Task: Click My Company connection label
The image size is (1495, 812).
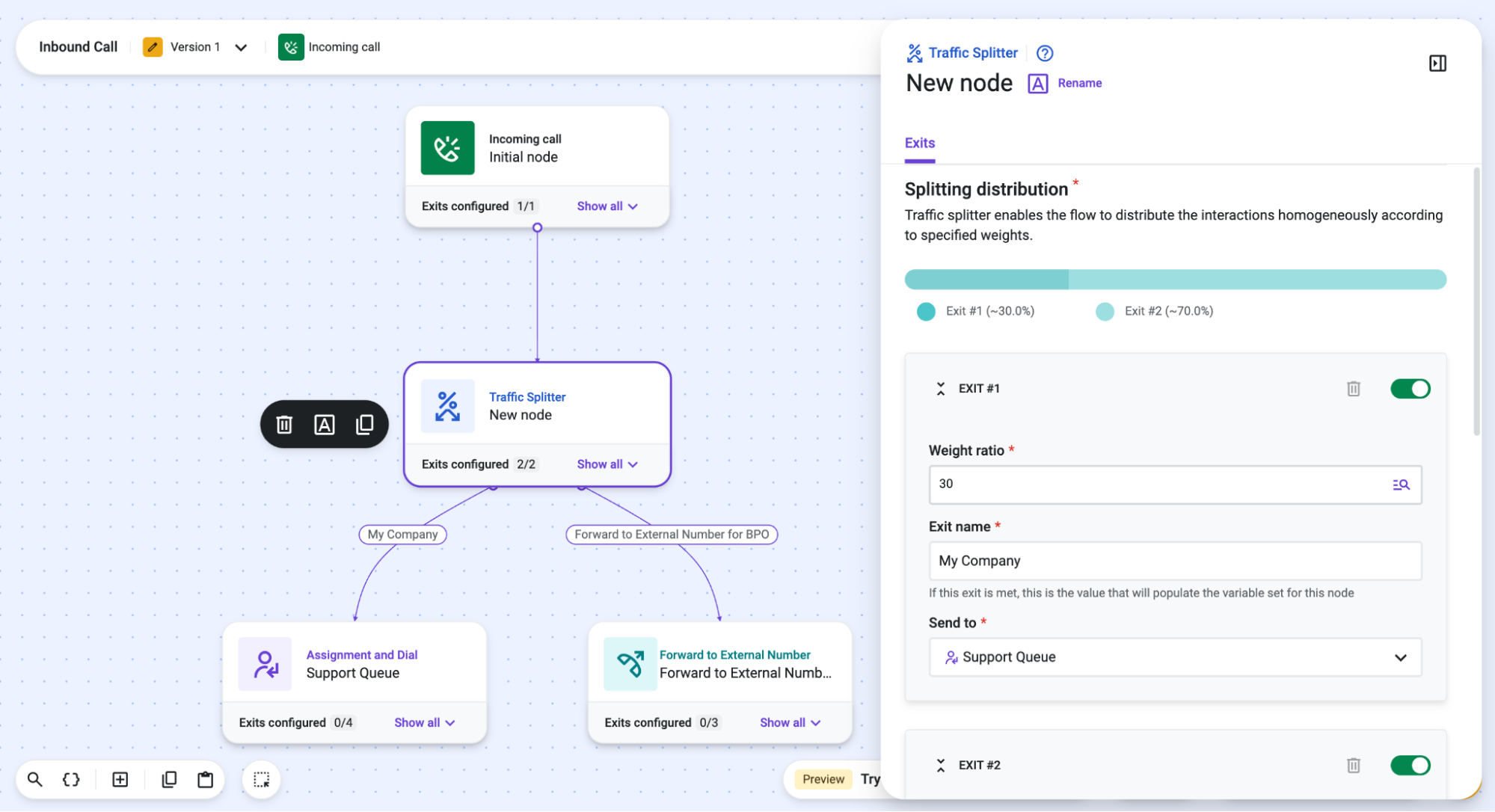Action: coord(402,535)
